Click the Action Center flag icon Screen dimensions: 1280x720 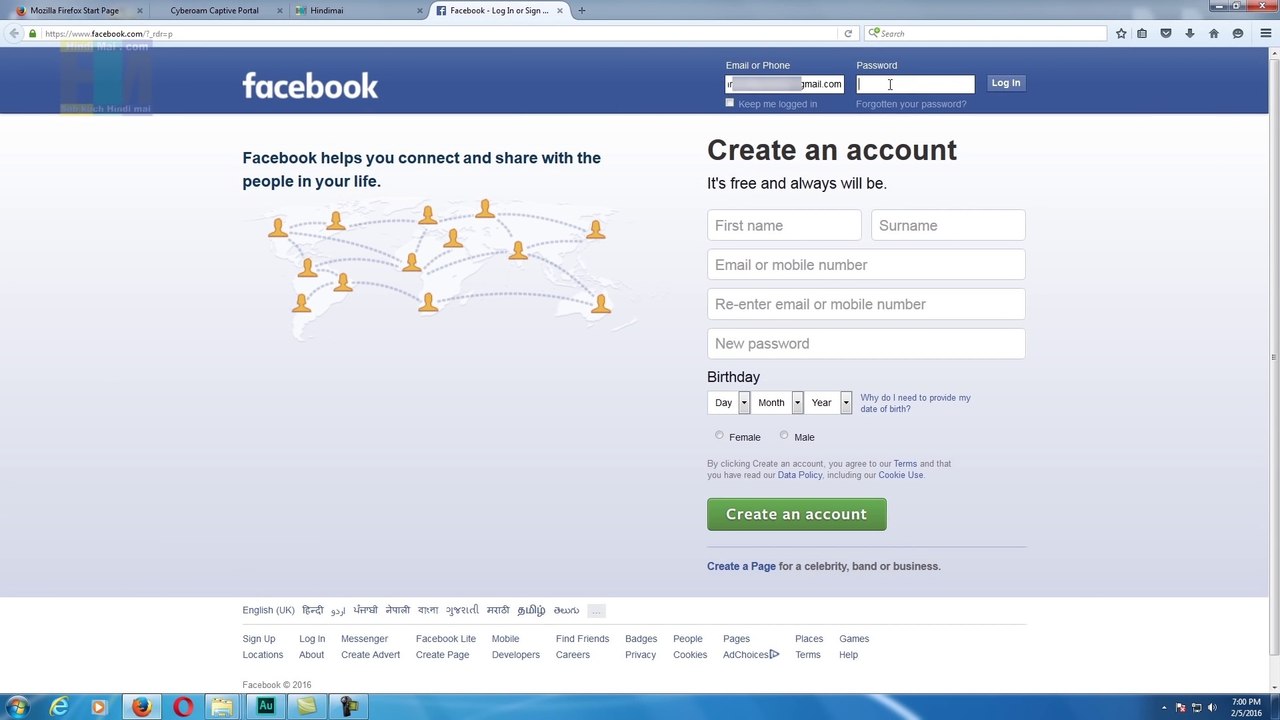pyautogui.click(x=1180, y=708)
